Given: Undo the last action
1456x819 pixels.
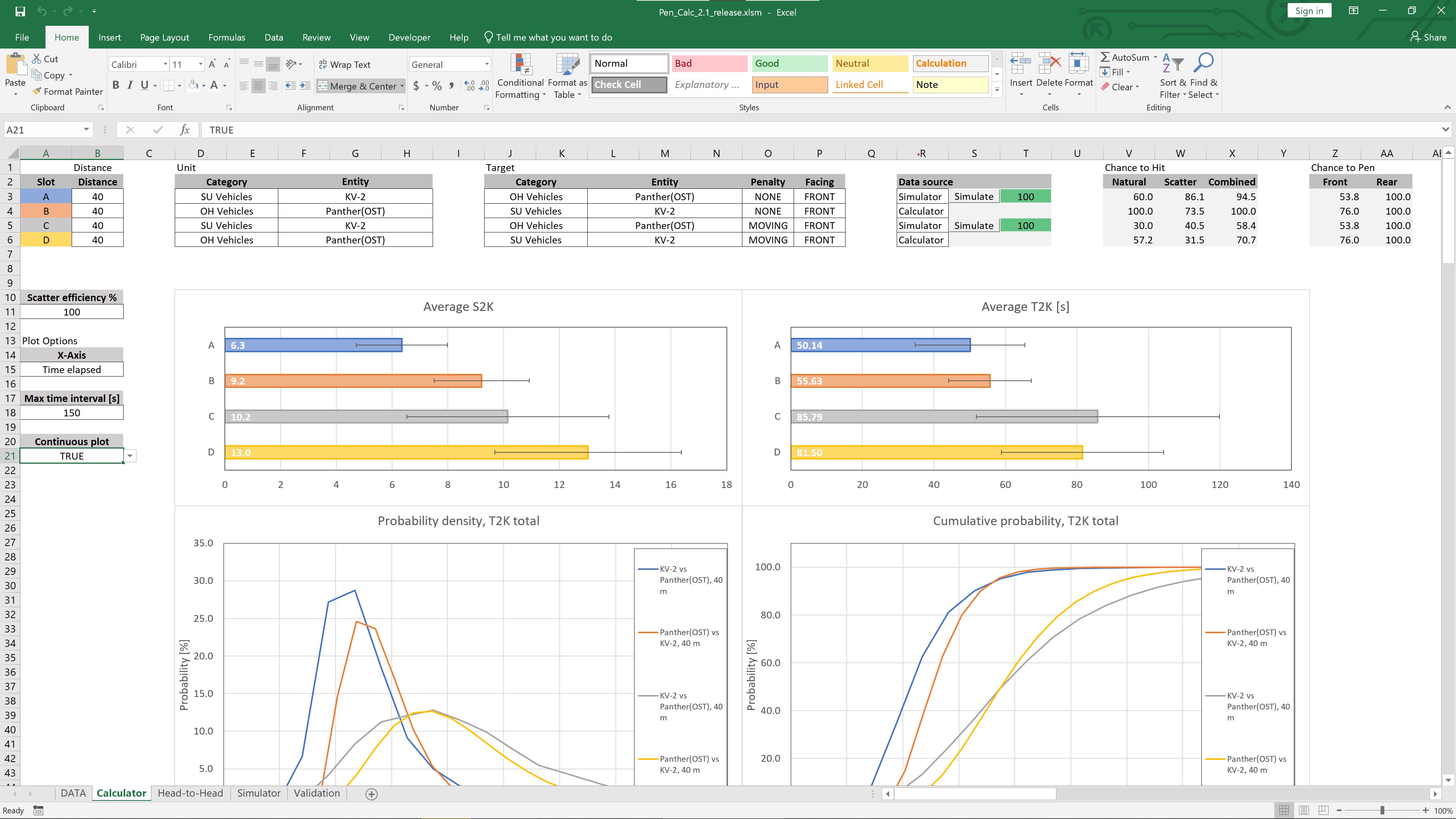Looking at the screenshot, I should tap(41, 11).
